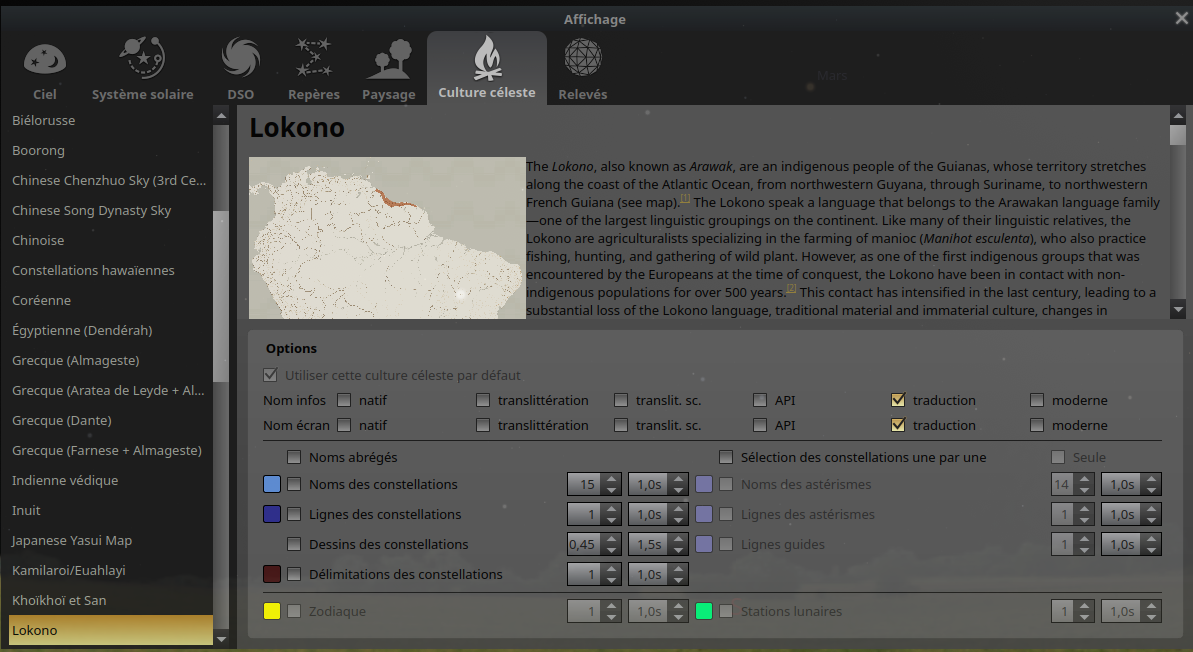The width and height of the screenshot is (1193, 652).
Task: Select the DSO galaxy icon
Action: pyautogui.click(x=240, y=59)
